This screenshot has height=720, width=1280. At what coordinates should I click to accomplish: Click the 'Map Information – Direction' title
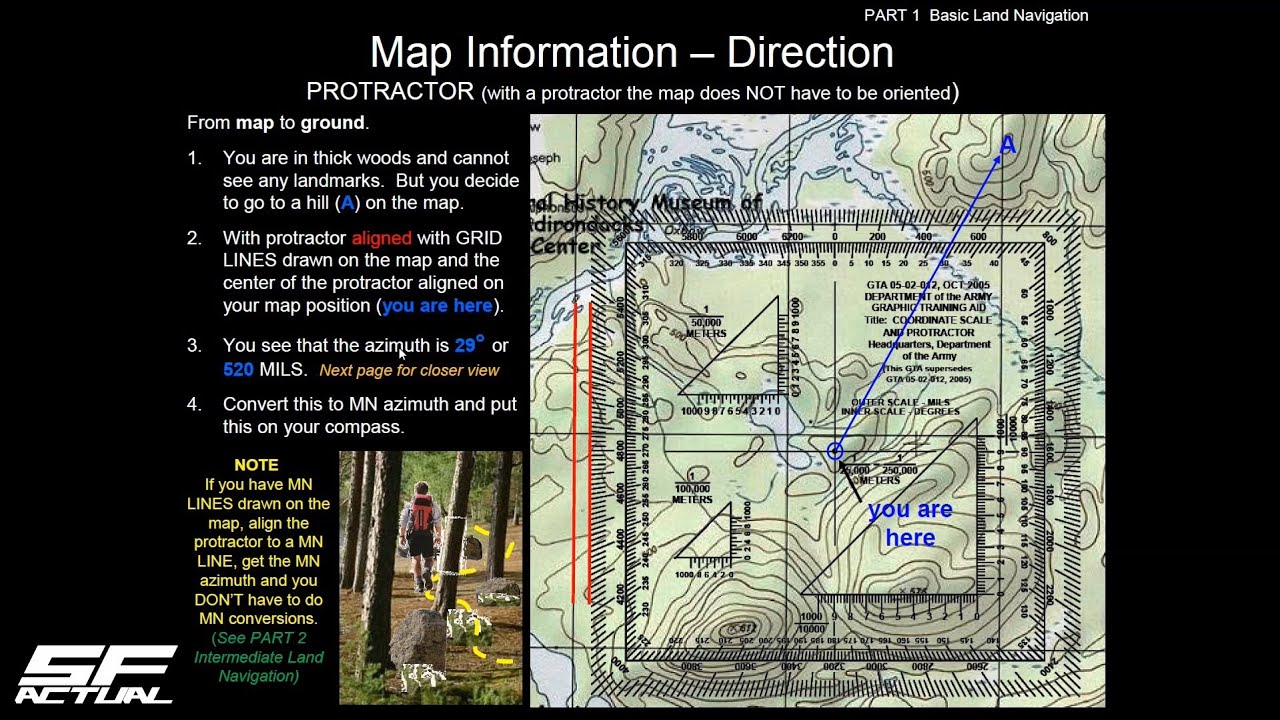[x=632, y=52]
